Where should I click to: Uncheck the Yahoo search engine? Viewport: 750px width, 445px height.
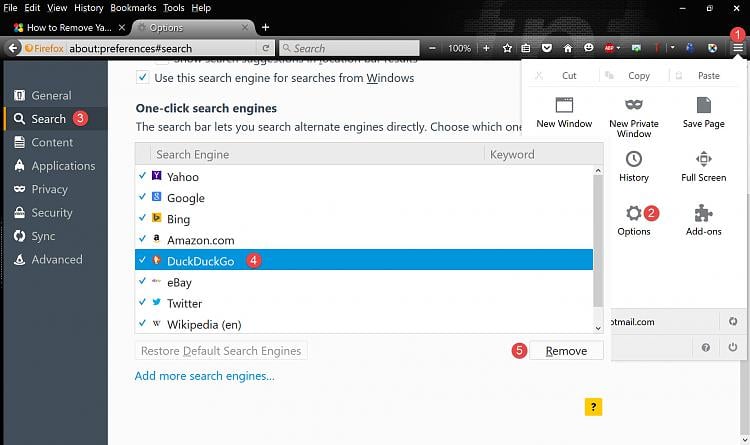pyautogui.click(x=142, y=176)
